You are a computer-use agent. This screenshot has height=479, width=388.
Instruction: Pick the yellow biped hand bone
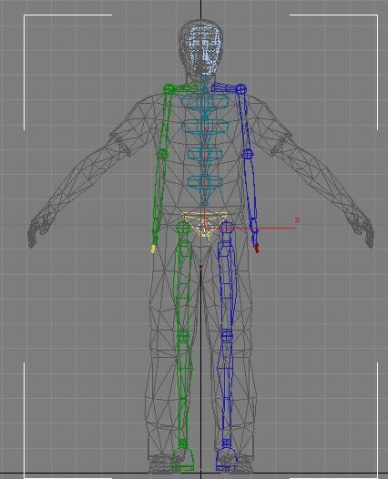(x=153, y=249)
